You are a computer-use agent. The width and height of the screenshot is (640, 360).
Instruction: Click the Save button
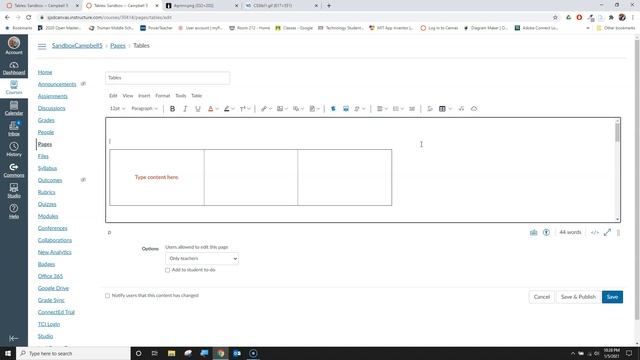[x=612, y=297]
